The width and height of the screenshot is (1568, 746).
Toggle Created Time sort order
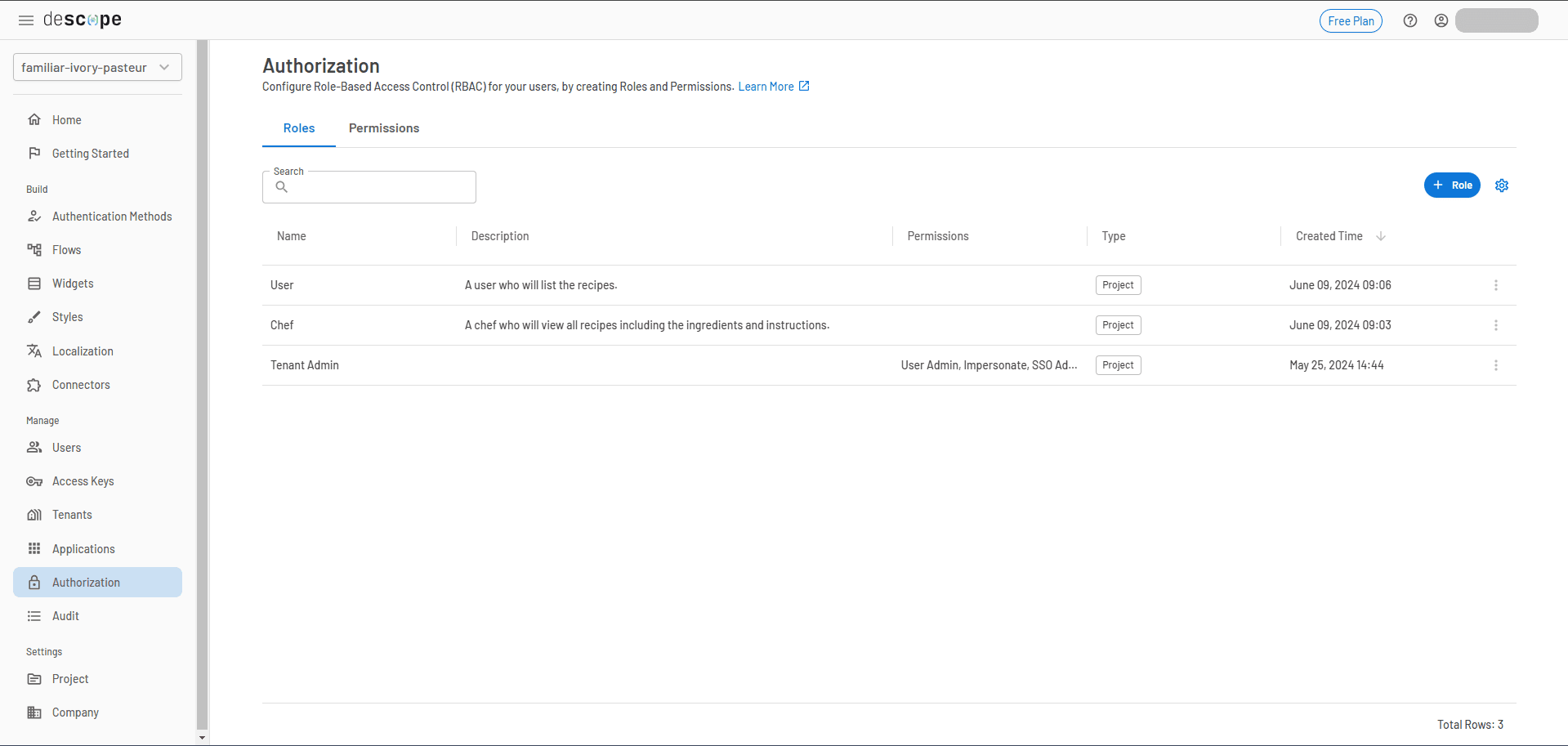point(1381,236)
